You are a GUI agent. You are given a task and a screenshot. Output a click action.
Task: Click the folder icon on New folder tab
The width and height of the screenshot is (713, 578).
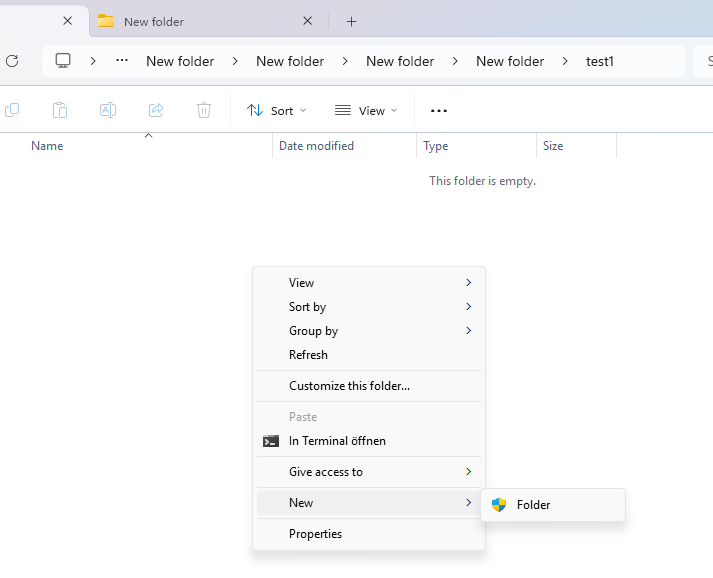(106, 21)
